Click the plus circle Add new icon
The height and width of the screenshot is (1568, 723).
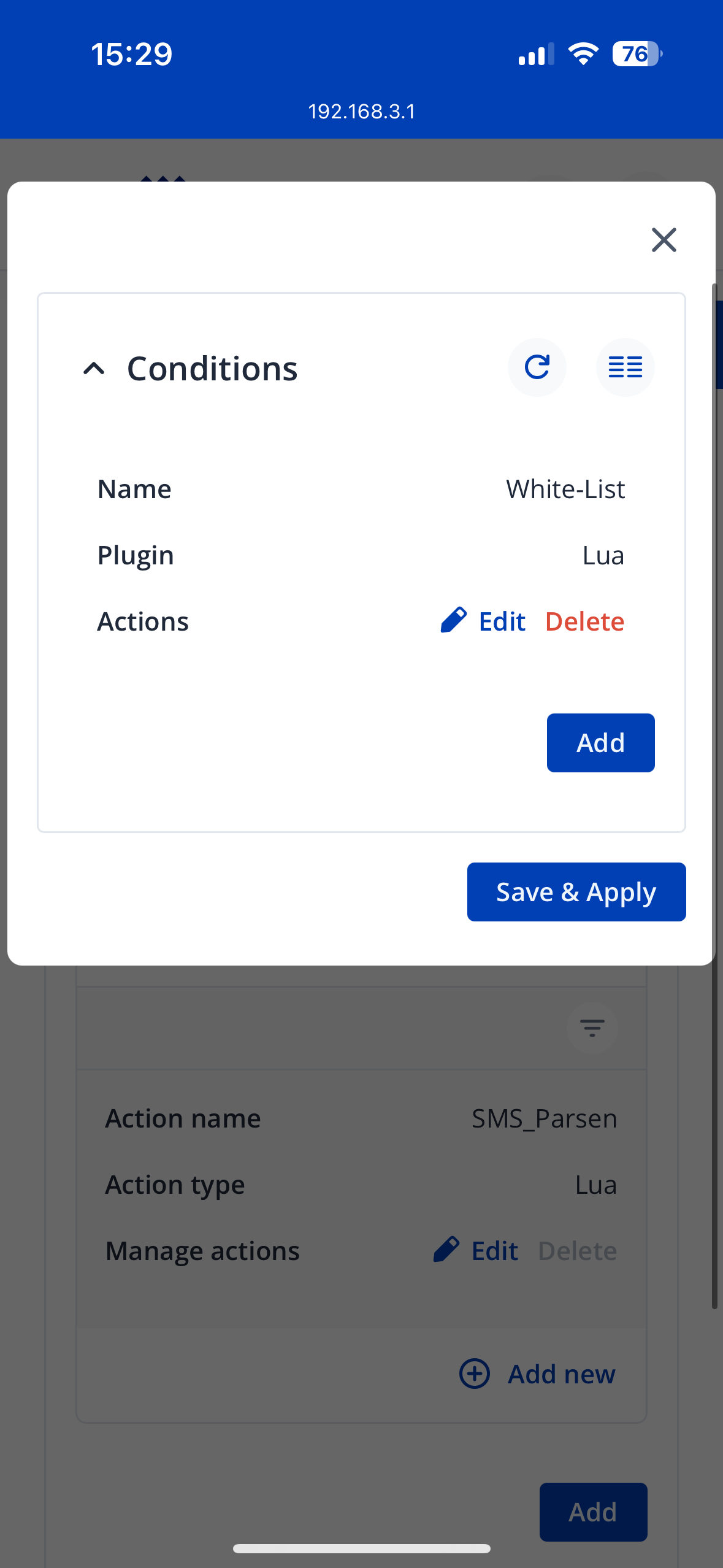(475, 1374)
